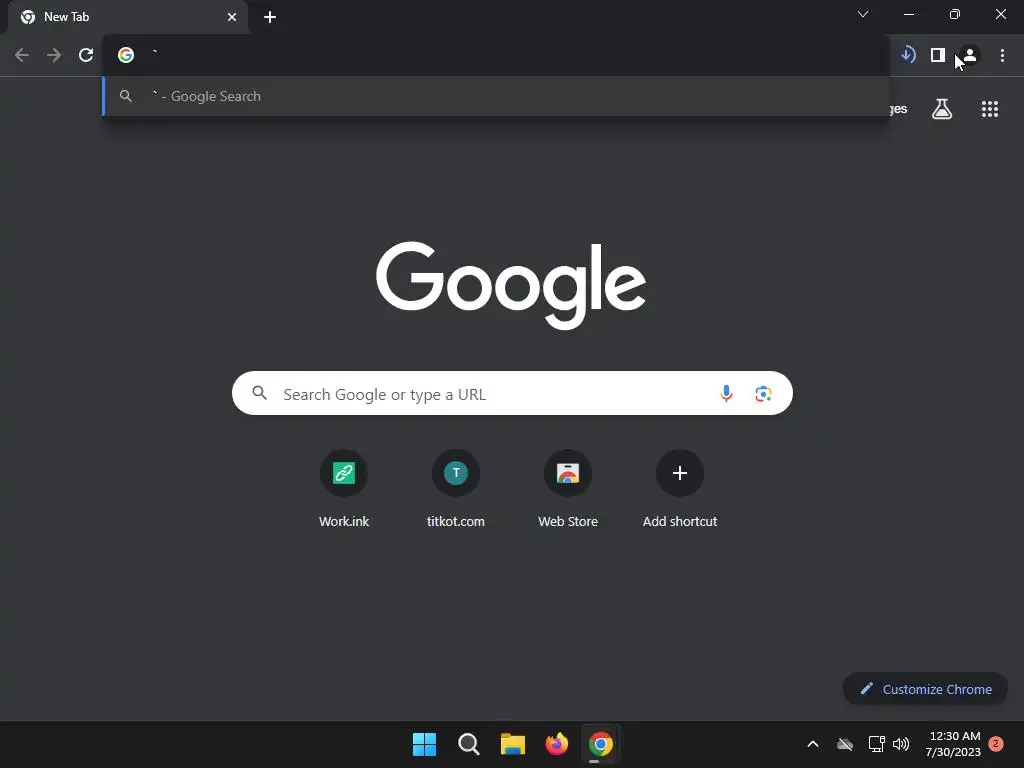
Task: Select the Google Search suggestion
Action: [x=496, y=96]
